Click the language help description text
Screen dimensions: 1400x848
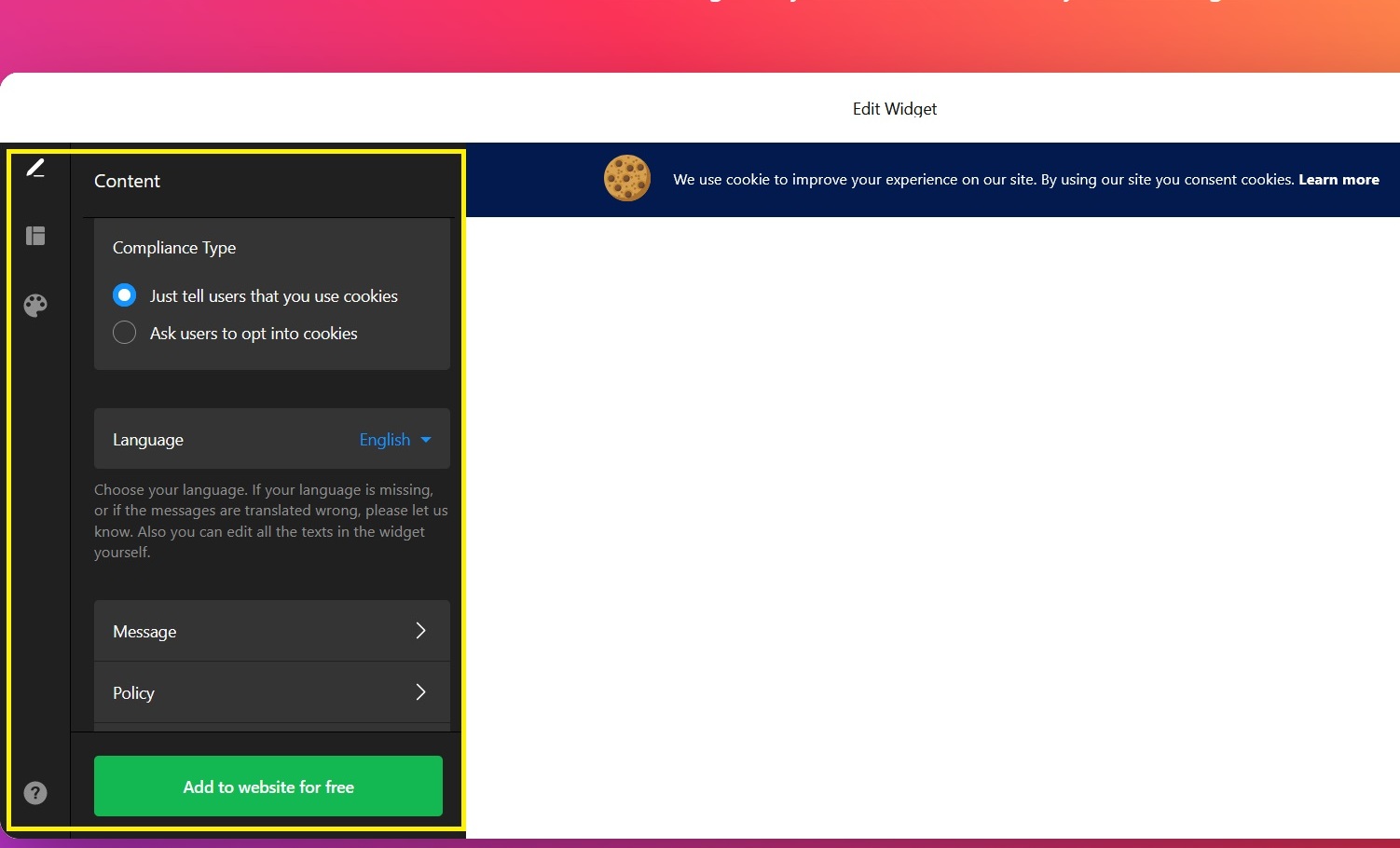pos(270,521)
